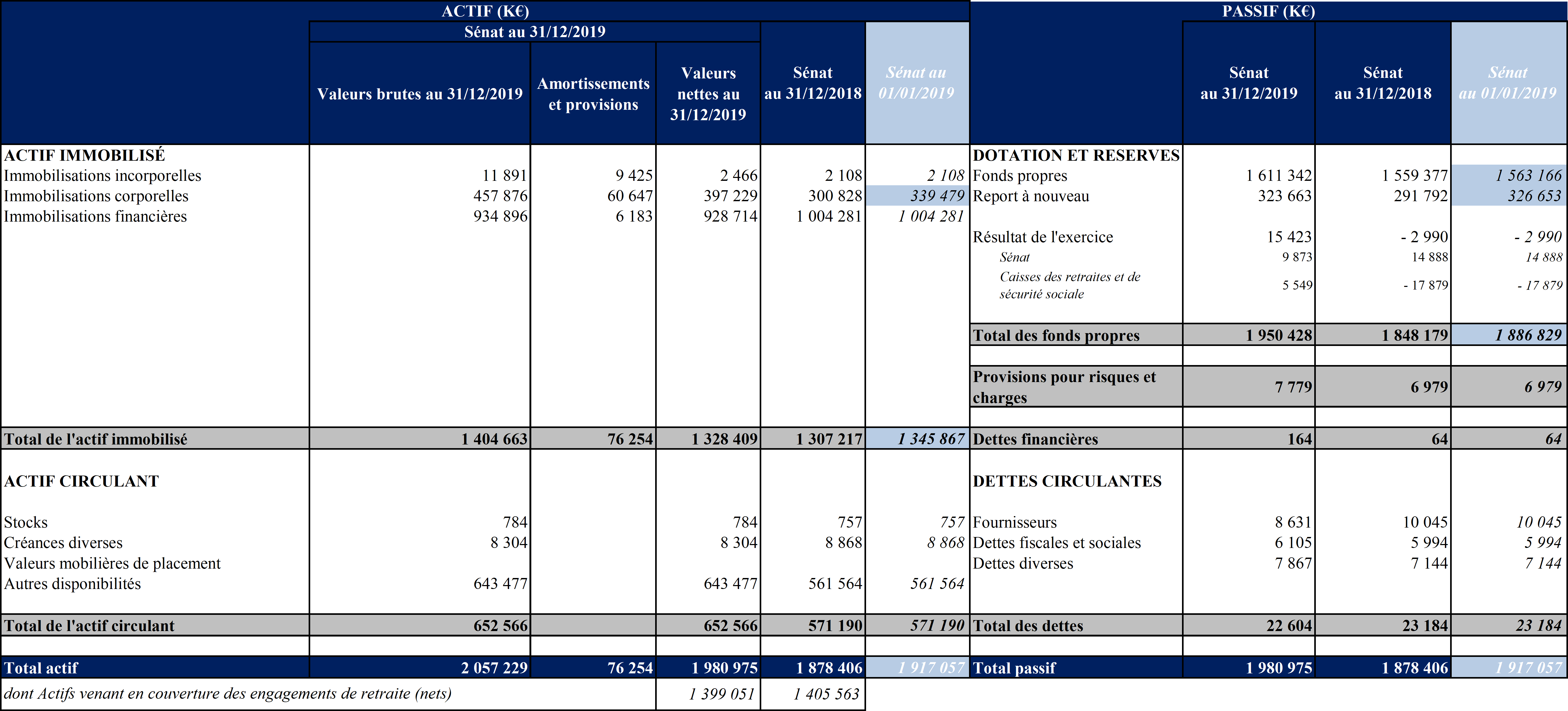Select Provisions pour risques et charges cell
1568x711 pixels.
tap(1064, 386)
